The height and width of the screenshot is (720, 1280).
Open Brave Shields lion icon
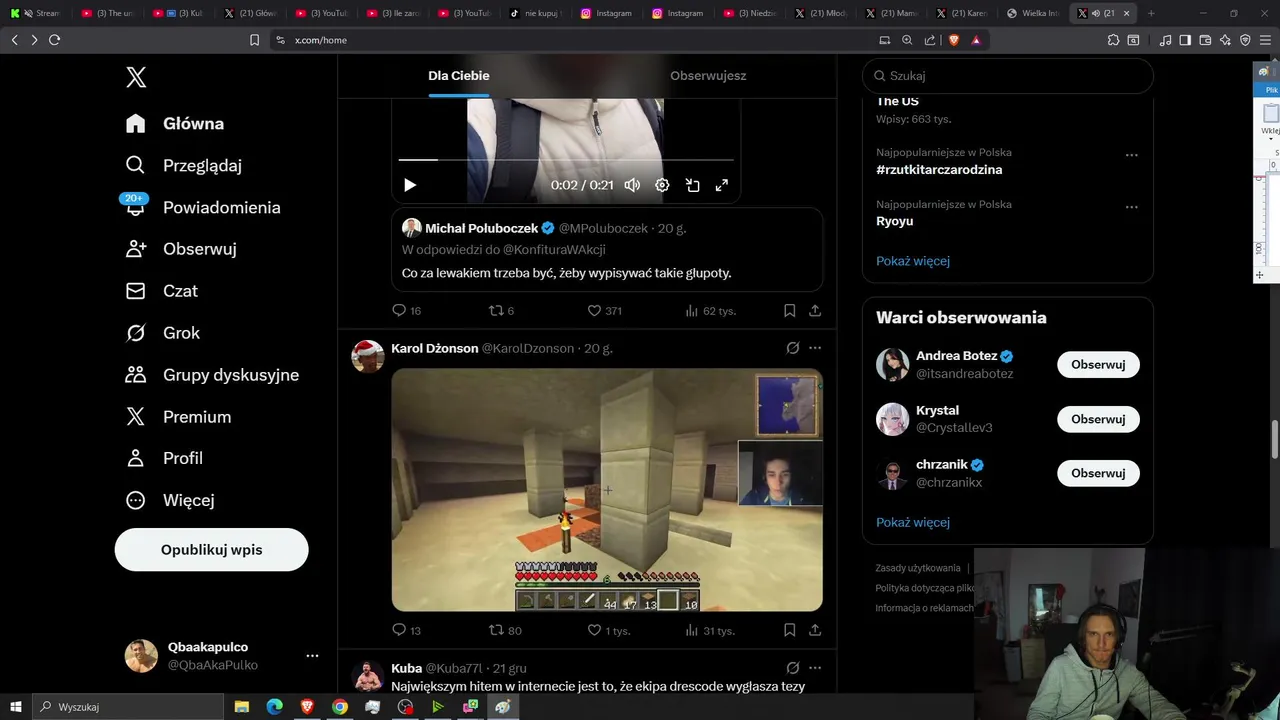(x=953, y=40)
